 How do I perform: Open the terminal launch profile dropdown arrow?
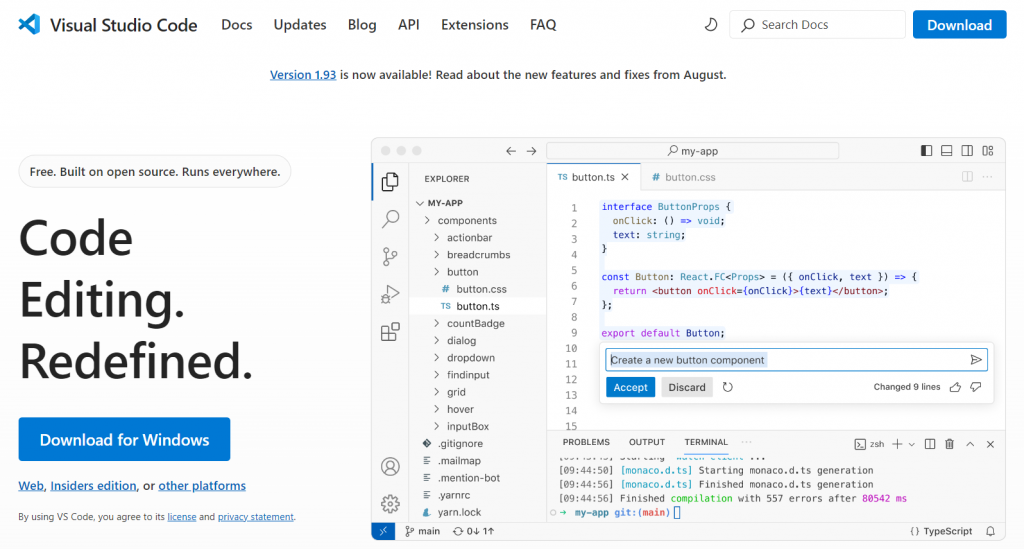pos(912,444)
